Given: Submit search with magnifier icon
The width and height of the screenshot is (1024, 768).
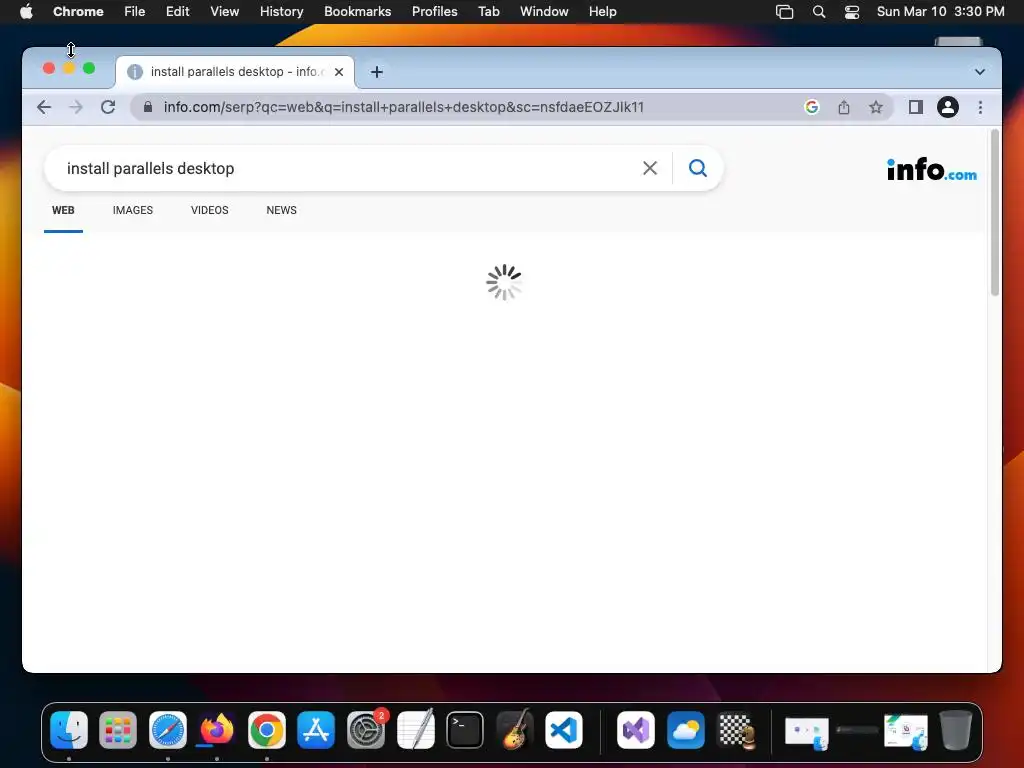Looking at the screenshot, I should [x=697, y=168].
